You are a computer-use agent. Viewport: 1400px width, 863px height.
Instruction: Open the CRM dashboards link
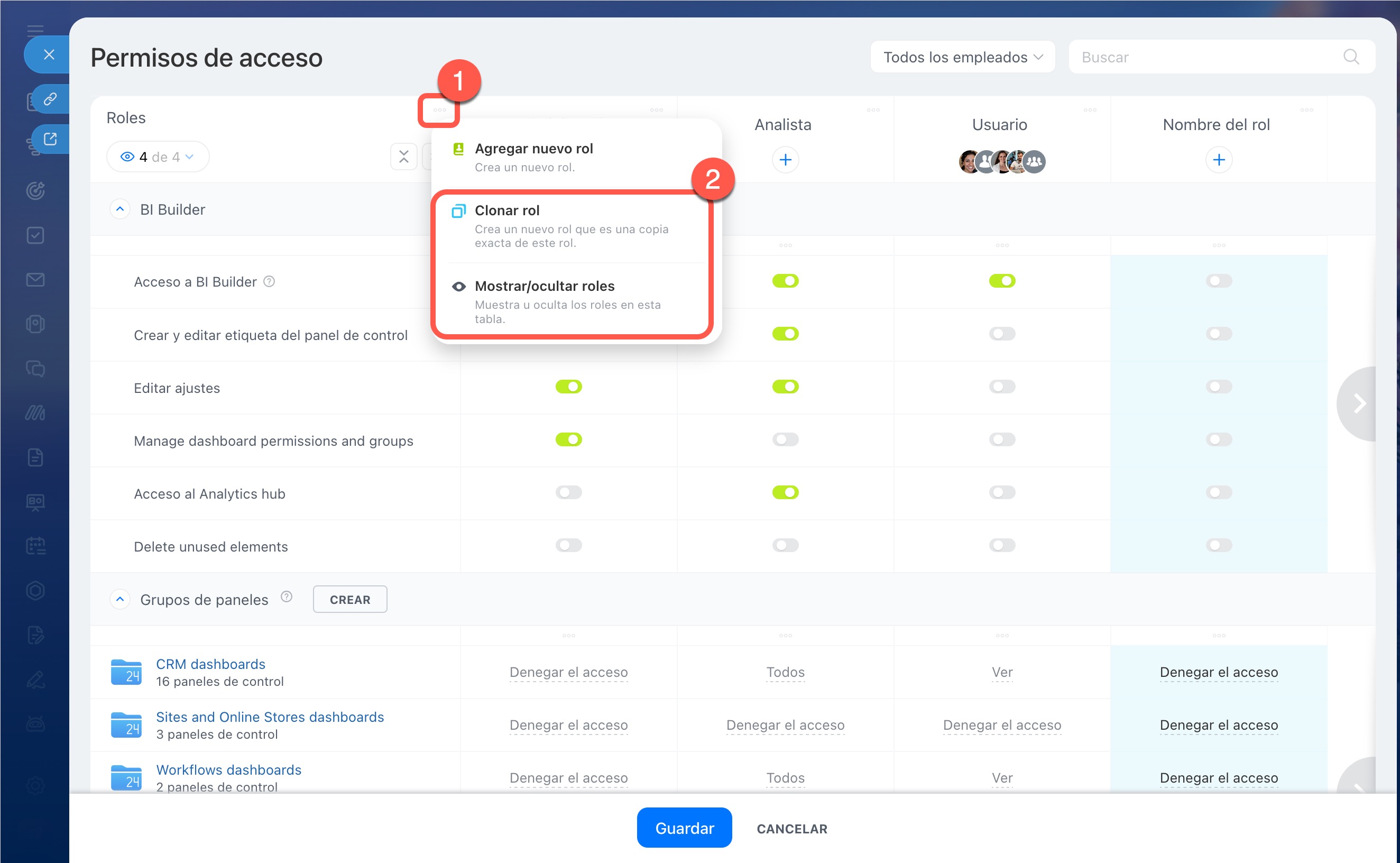pos(210,664)
